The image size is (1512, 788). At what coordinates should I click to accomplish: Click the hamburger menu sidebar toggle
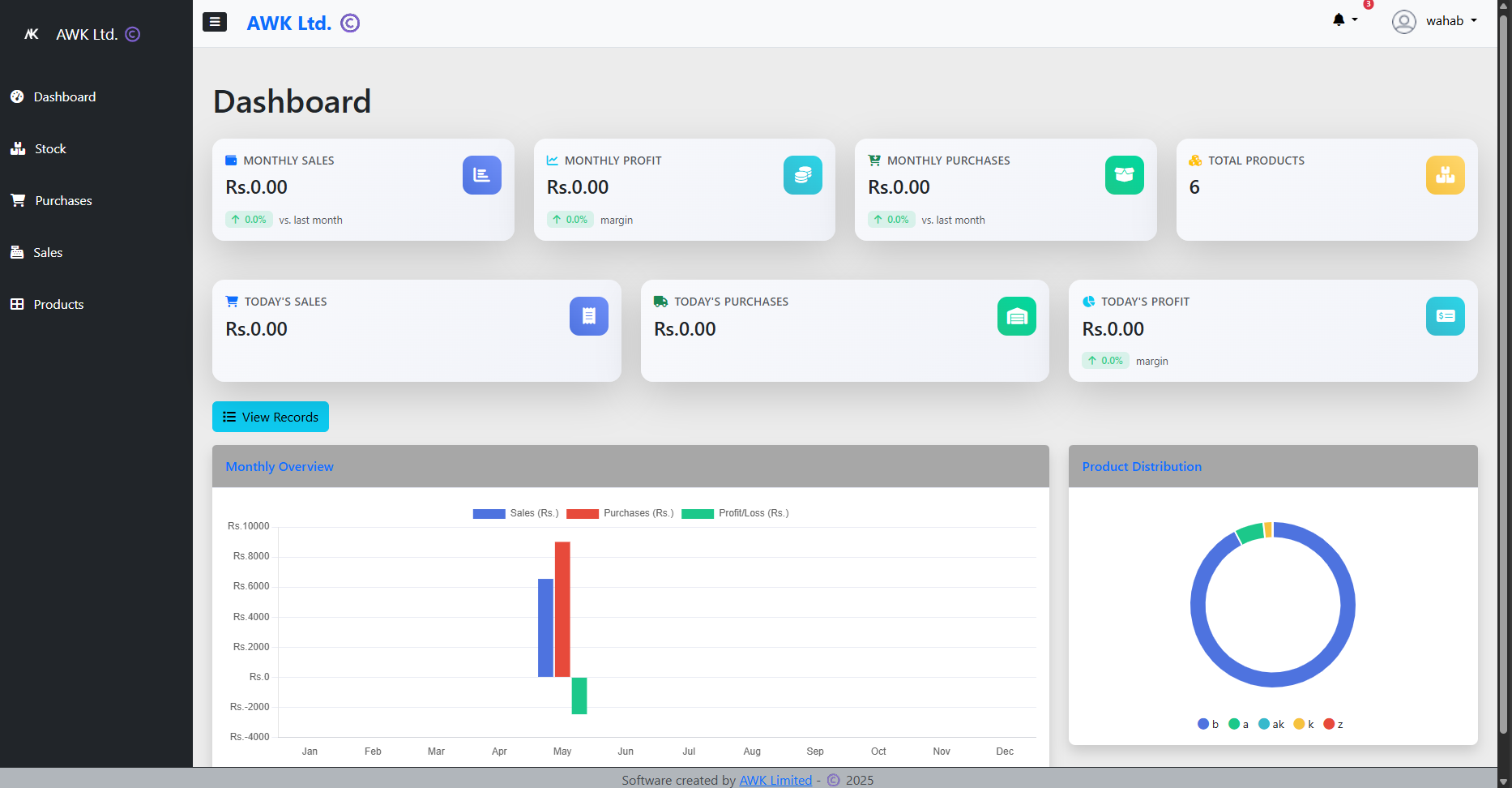pyautogui.click(x=214, y=22)
